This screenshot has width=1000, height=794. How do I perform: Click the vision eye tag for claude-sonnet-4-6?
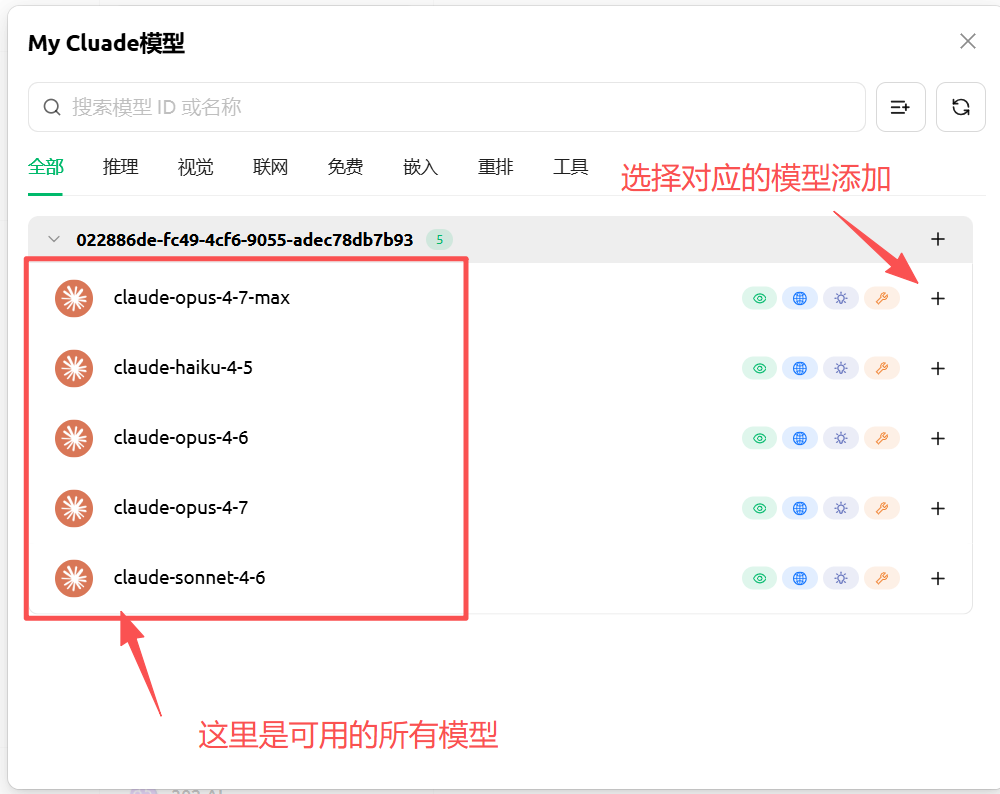(760, 579)
